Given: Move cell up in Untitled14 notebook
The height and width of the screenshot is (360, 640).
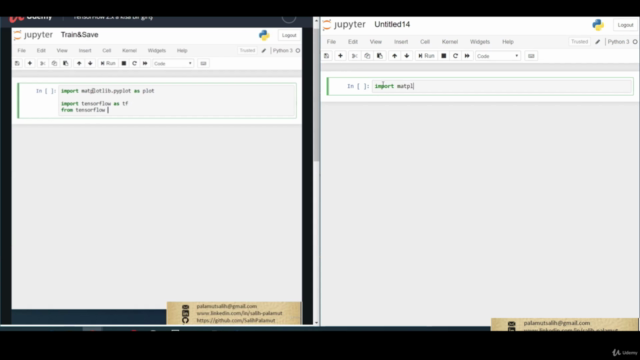Looking at the screenshot, I should (x=394, y=56).
